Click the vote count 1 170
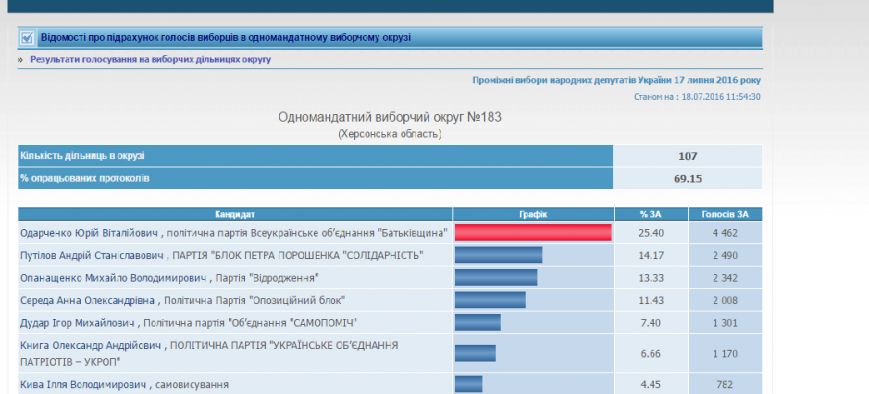Image resolution: width=869 pixels, height=394 pixels. pos(725,354)
